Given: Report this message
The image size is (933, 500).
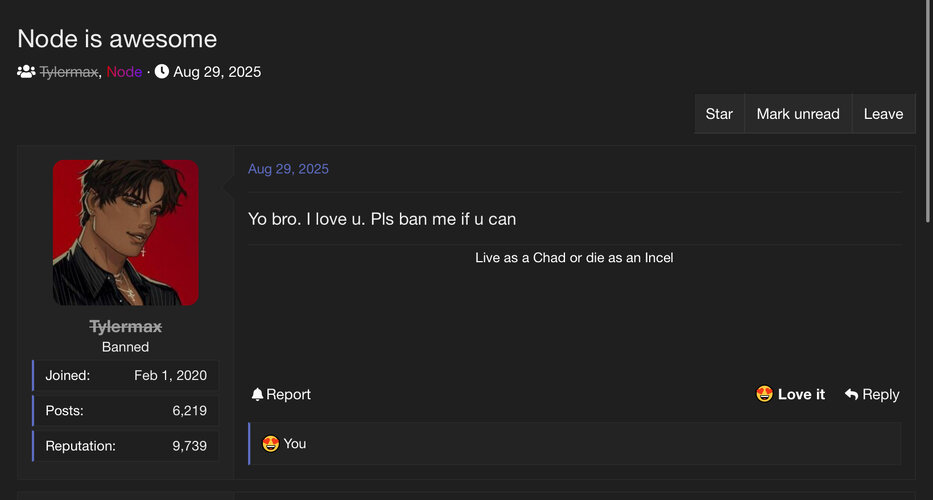Looking at the screenshot, I should tap(281, 394).
